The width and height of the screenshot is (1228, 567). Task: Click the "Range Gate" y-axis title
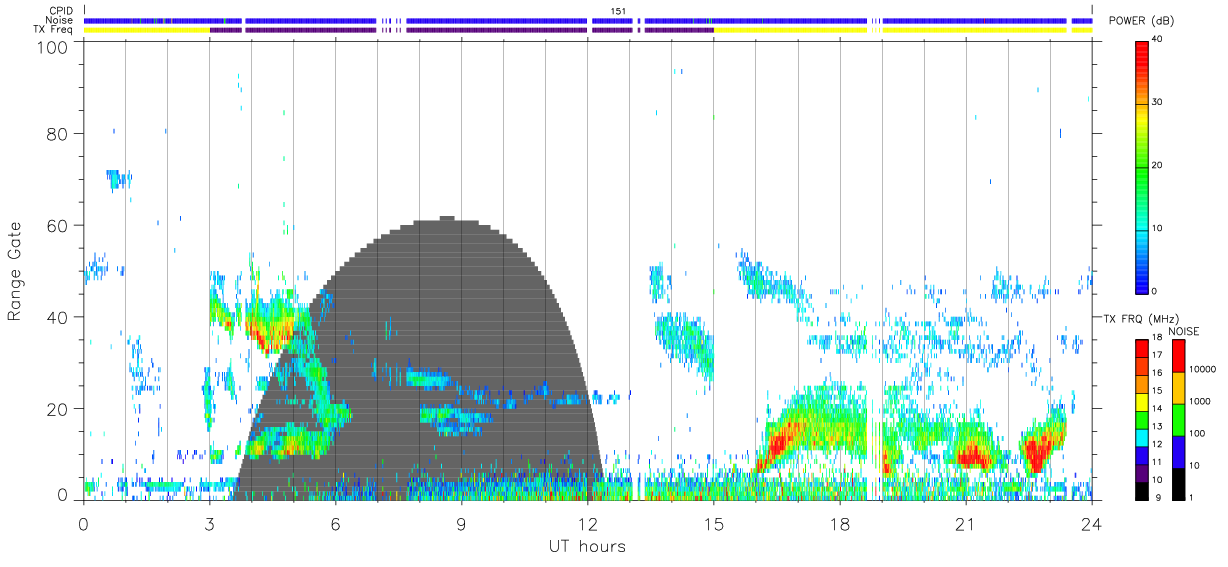[x=15, y=271]
